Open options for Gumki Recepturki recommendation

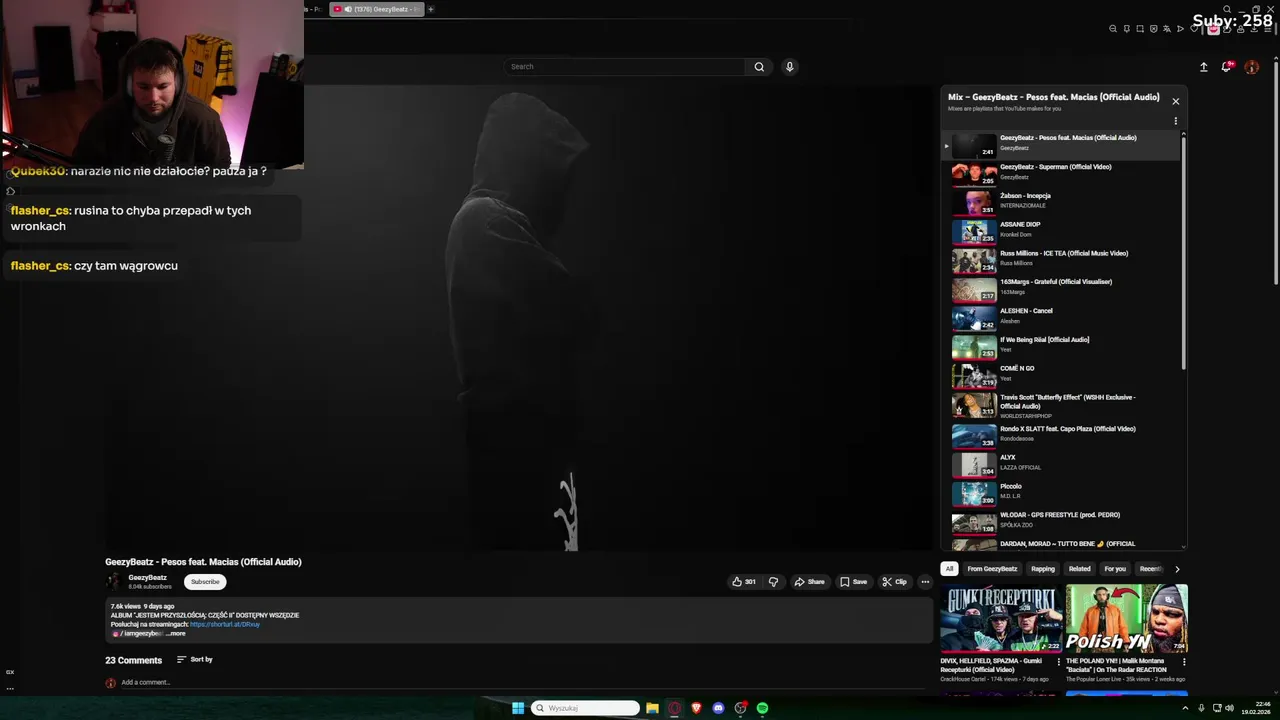pyautogui.click(x=1058, y=662)
